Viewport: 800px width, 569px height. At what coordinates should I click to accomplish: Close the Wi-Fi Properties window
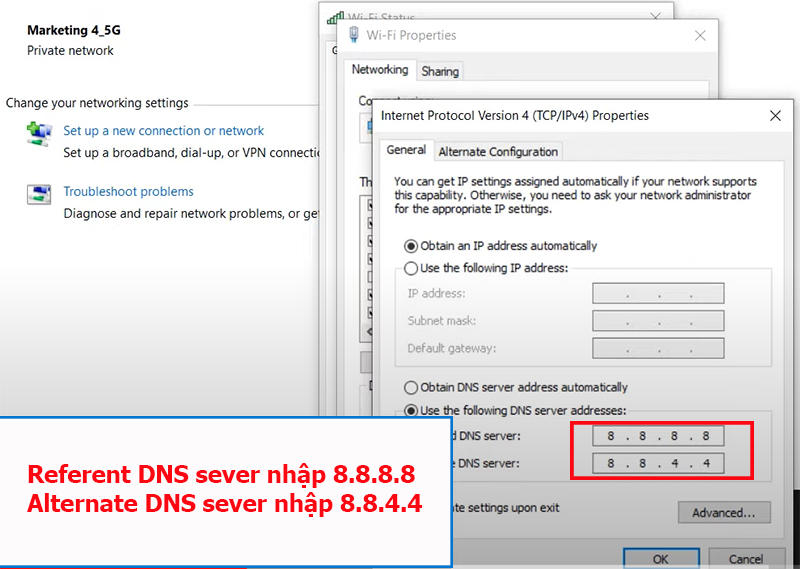[700, 35]
